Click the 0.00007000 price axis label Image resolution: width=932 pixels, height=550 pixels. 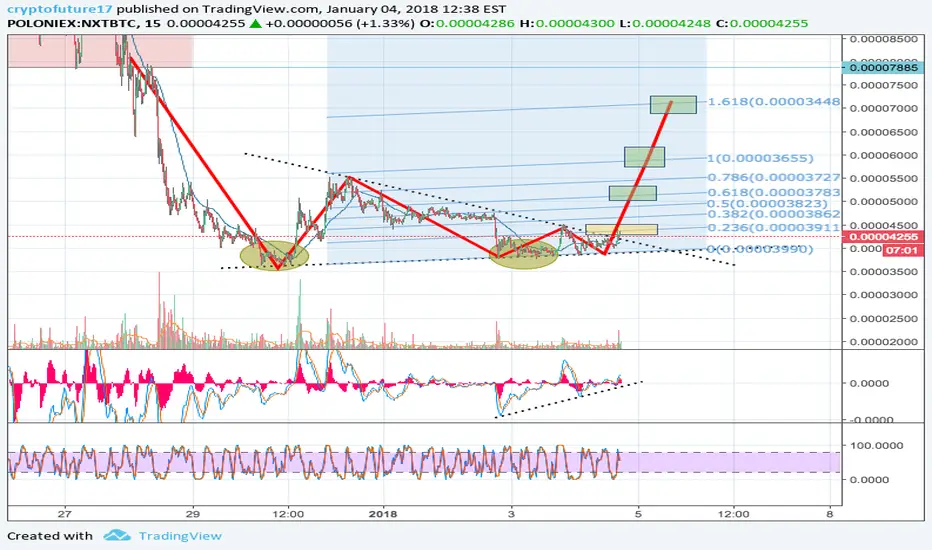(x=883, y=109)
